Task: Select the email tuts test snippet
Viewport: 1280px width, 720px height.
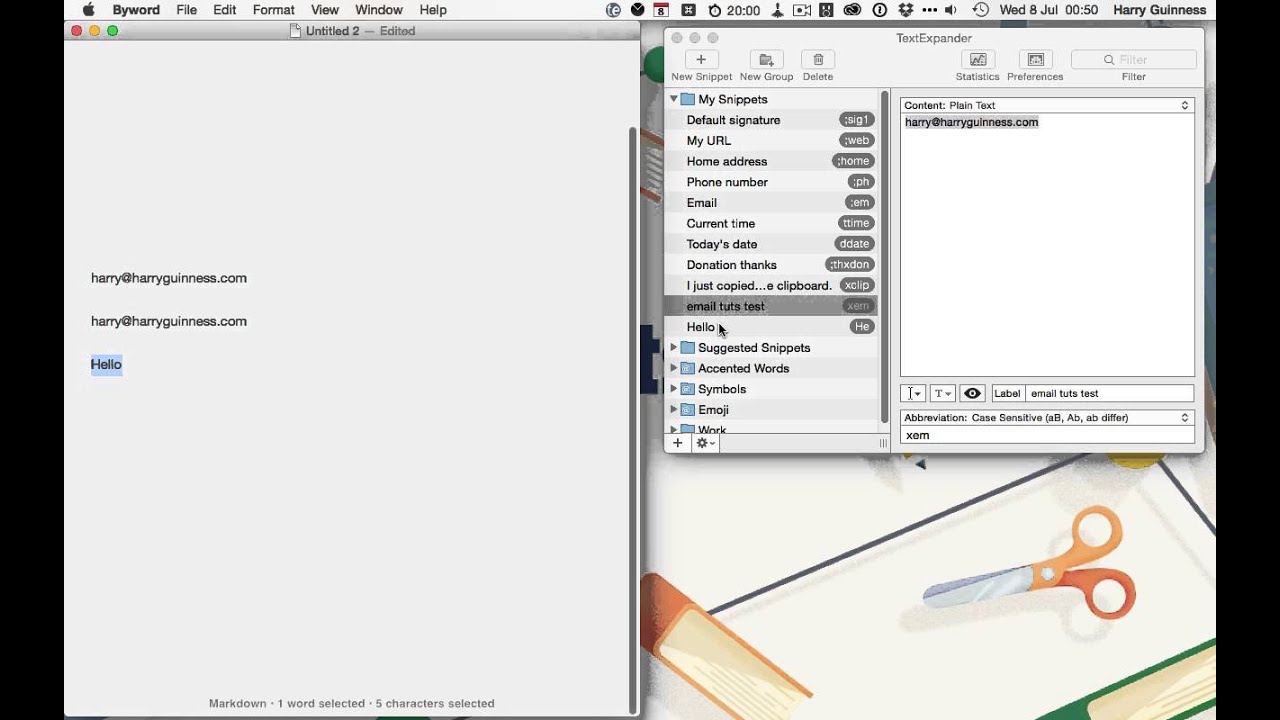Action: click(x=771, y=306)
